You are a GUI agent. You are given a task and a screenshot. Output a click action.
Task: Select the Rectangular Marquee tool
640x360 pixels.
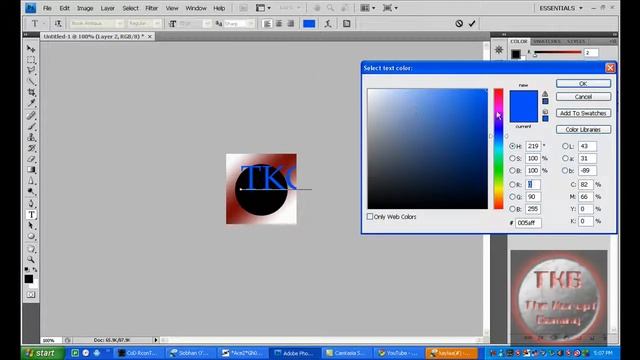[31, 60]
